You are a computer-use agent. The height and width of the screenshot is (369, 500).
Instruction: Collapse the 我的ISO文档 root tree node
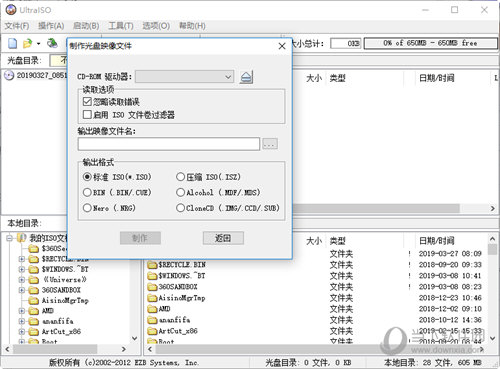point(10,238)
